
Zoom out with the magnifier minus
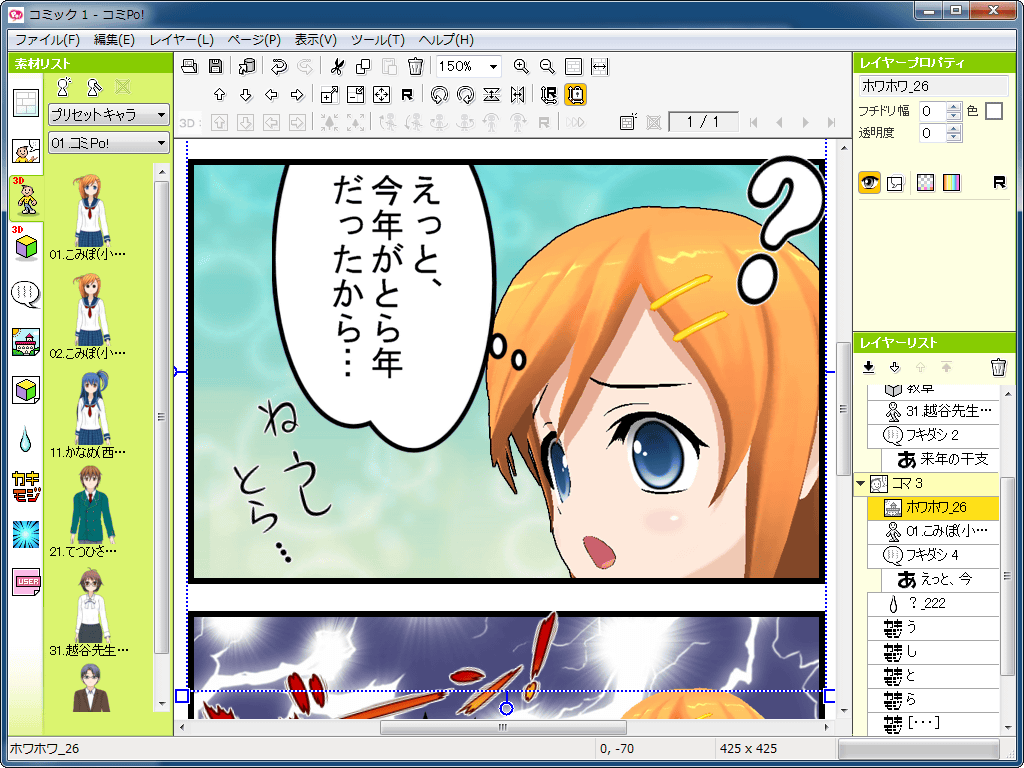(x=547, y=66)
